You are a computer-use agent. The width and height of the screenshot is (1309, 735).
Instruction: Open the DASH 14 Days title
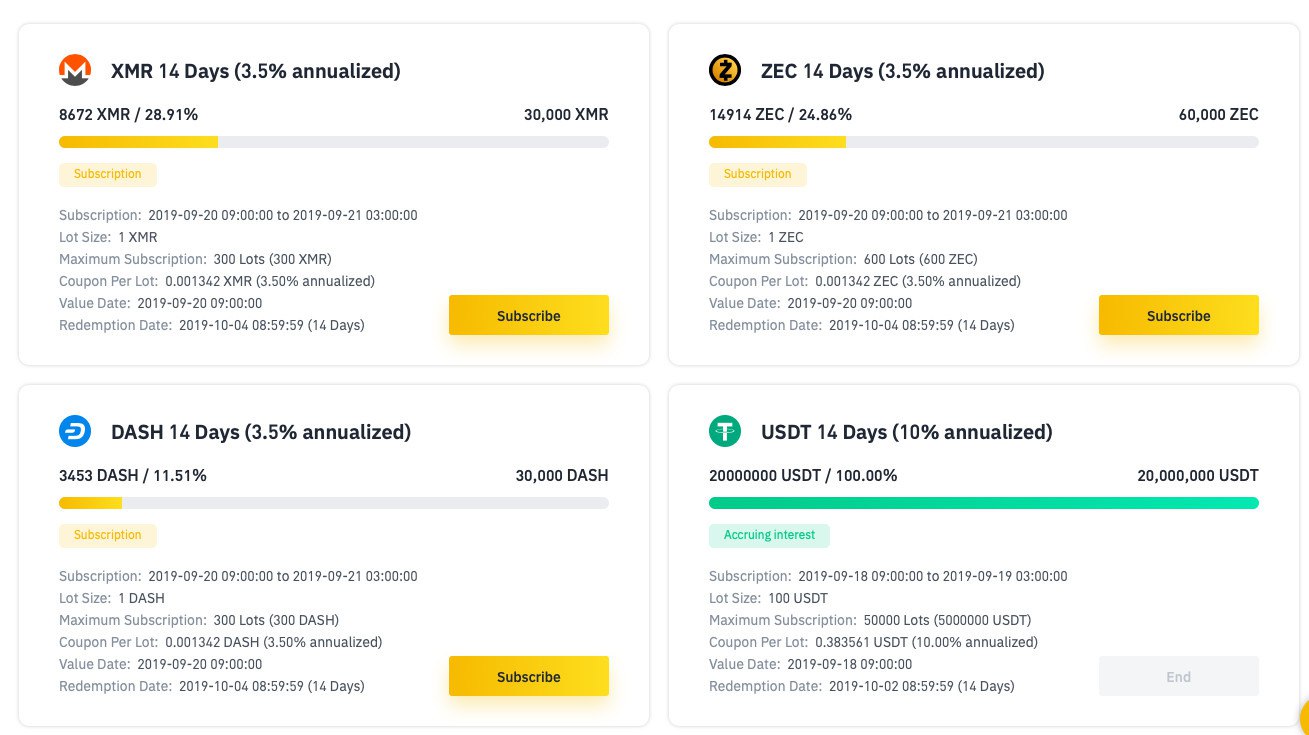(261, 432)
